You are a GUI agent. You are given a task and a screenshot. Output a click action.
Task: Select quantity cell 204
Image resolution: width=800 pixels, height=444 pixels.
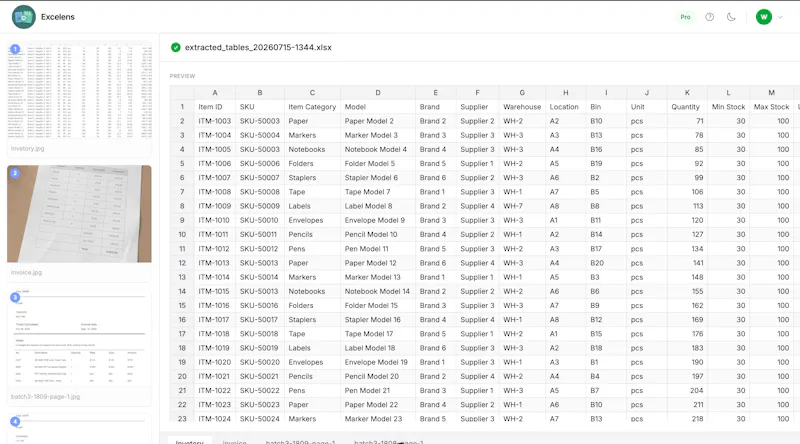pos(687,390)
